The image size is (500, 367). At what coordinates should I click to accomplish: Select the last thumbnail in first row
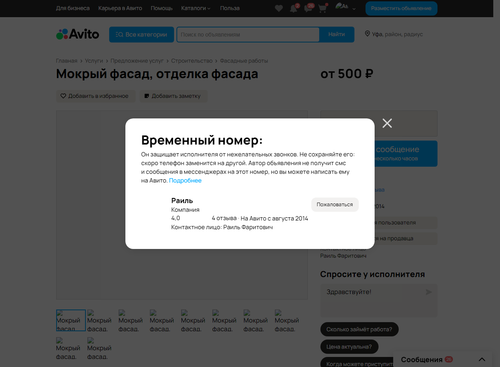point(287,320)
